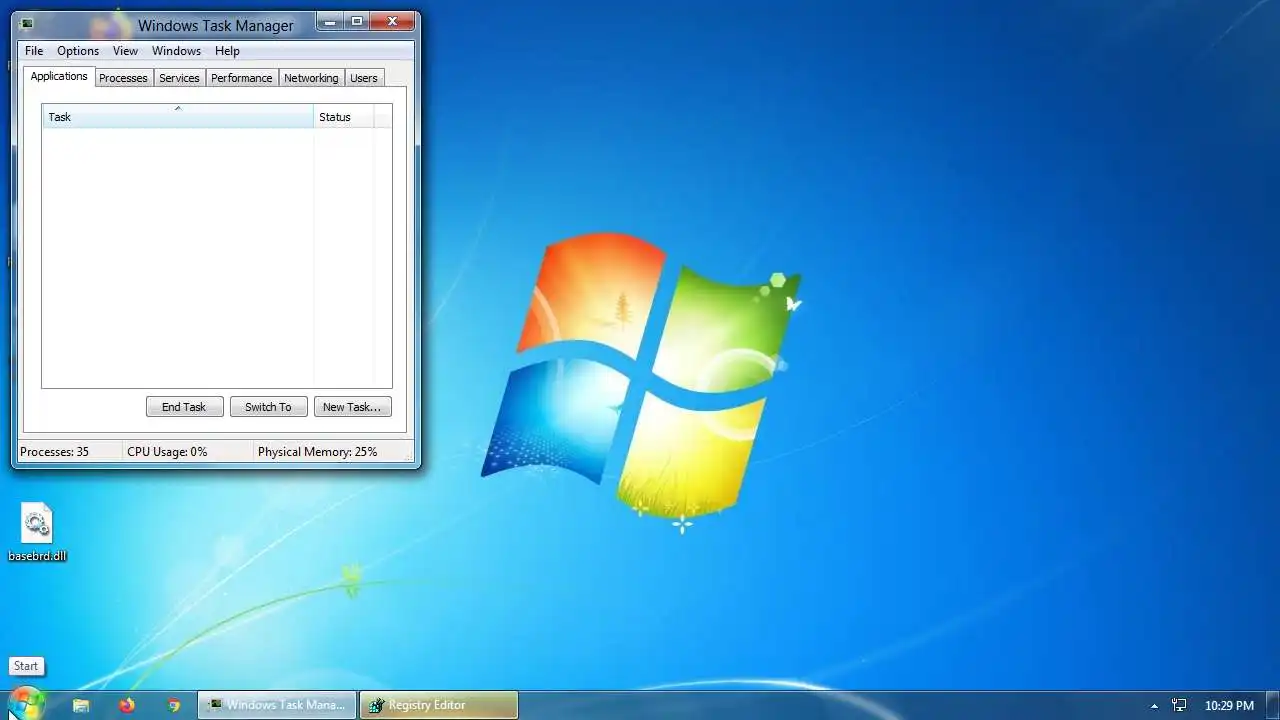Select the Applications tab

(59, 76)
